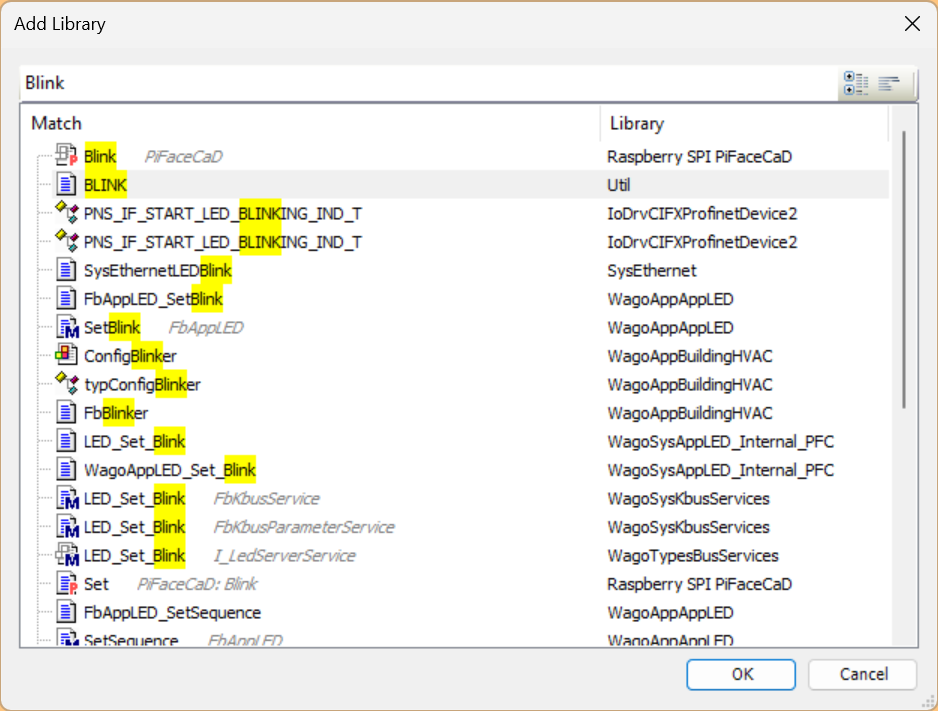Confirm with the OK button
Screen dimensions: 938x711
coord(741,675)
